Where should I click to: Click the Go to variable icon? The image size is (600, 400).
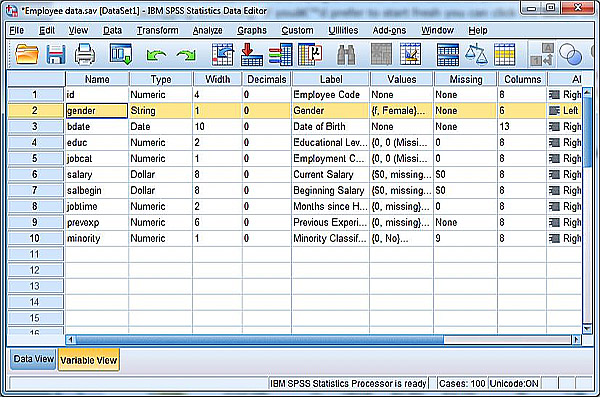pyautogui.click(x=251, y=54)
